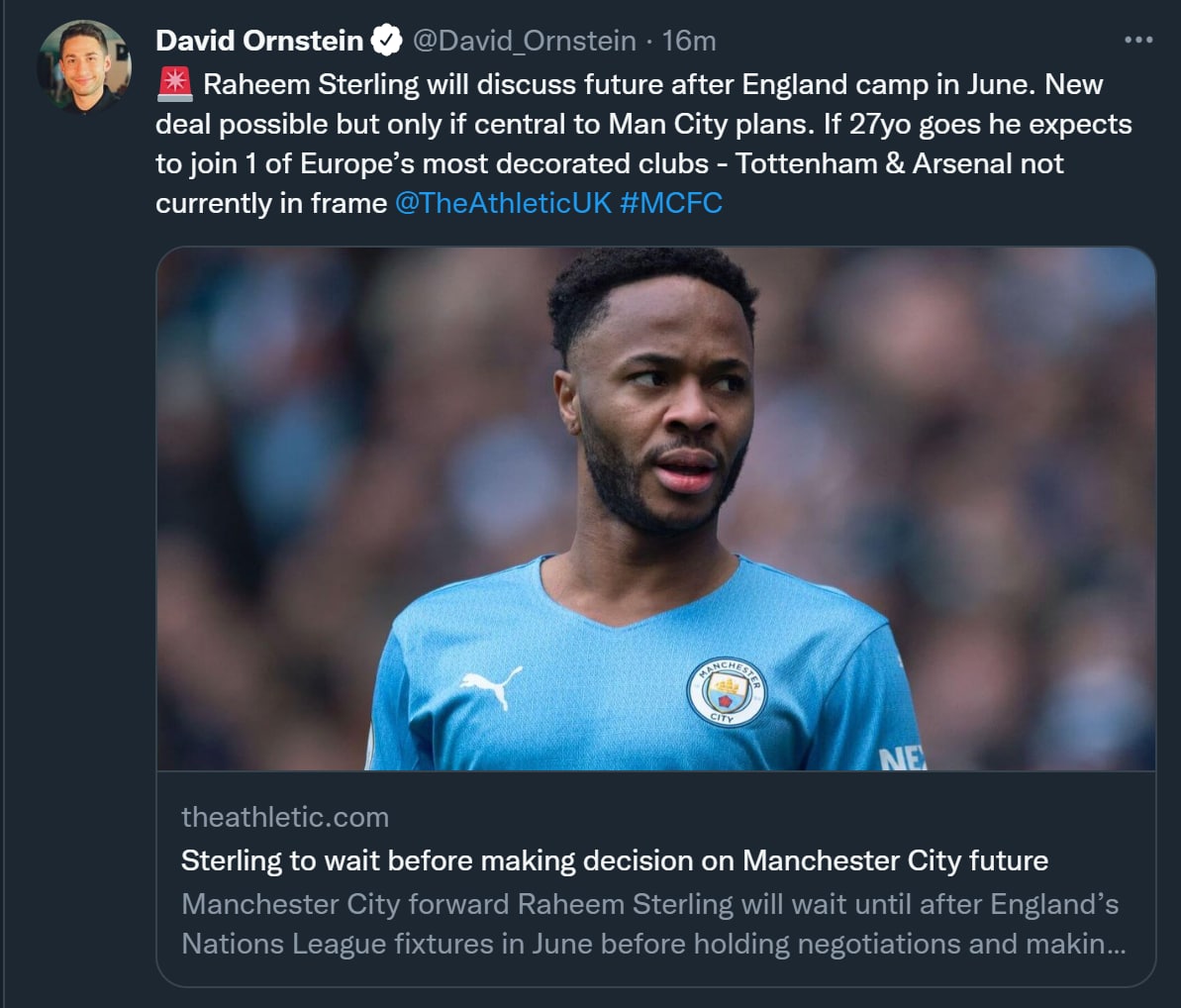Image resolution: width=1181 pixels, height=1008 pixels.
Task: Click David Ornstein's profile avatar
Action: click(x=84, y=67)
